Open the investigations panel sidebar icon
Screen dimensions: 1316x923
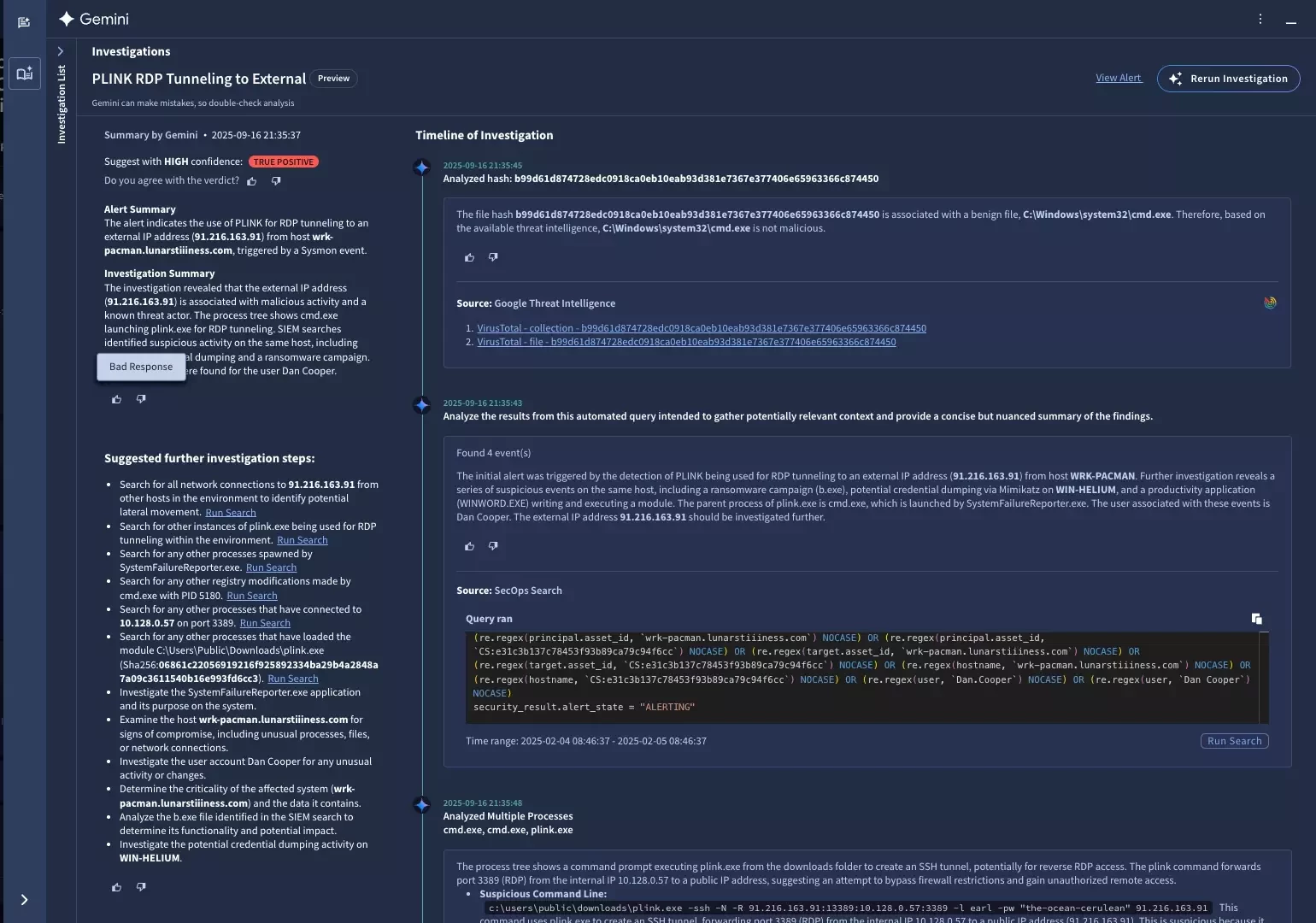tap(25, 73)
